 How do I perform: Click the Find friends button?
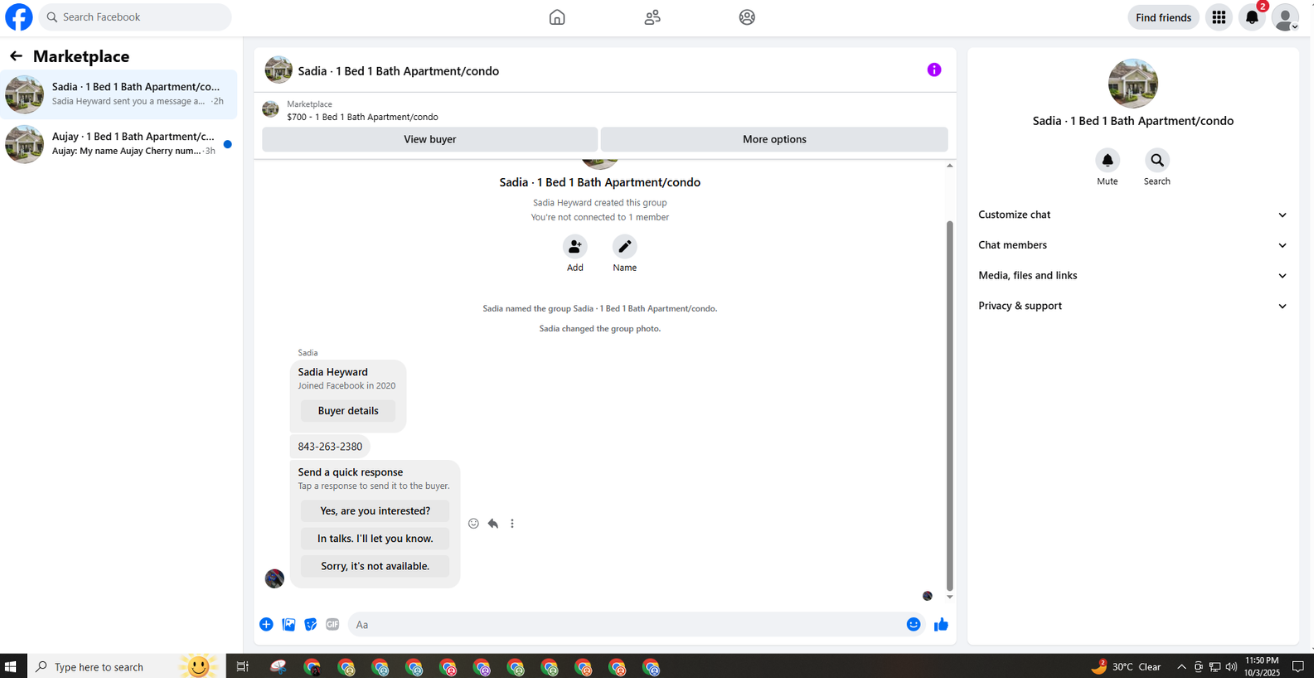coord(1163,17)
